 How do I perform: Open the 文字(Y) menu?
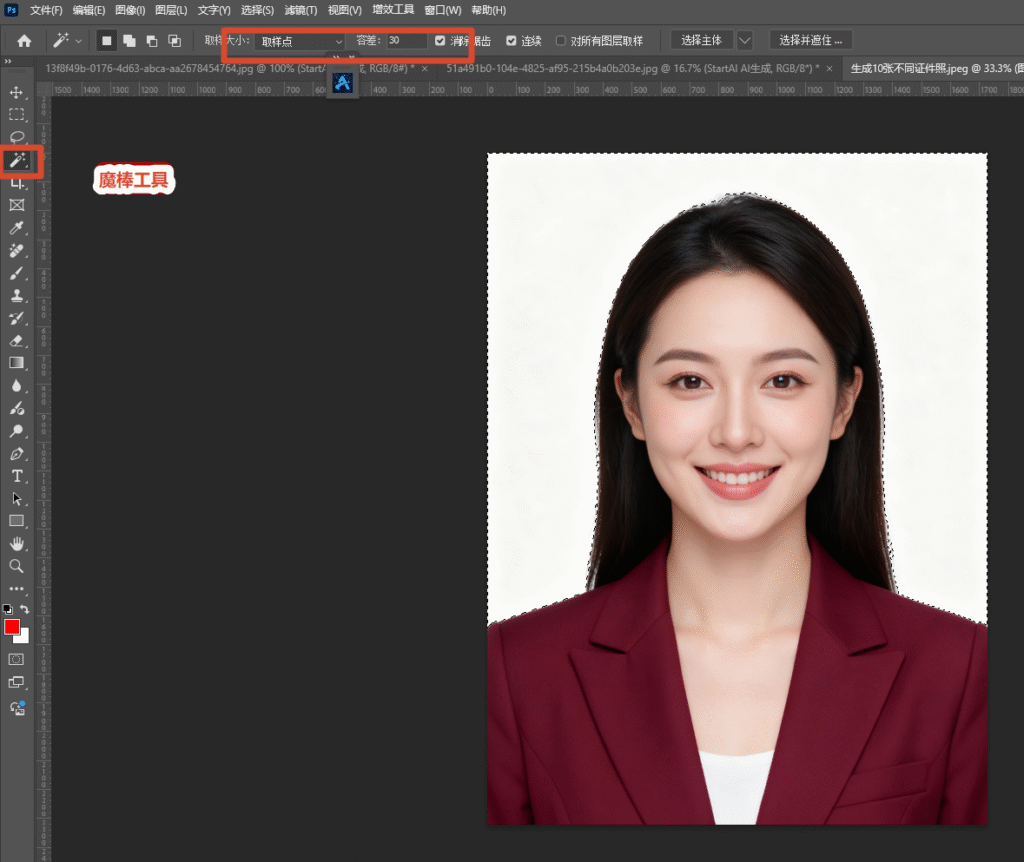[214, 10]
